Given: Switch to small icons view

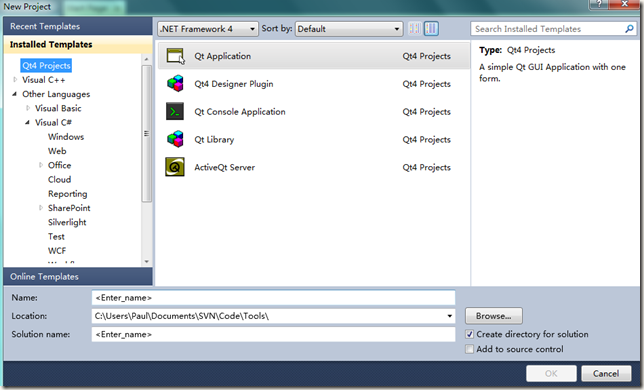Looking at the screenshot, I should (414, 29).
